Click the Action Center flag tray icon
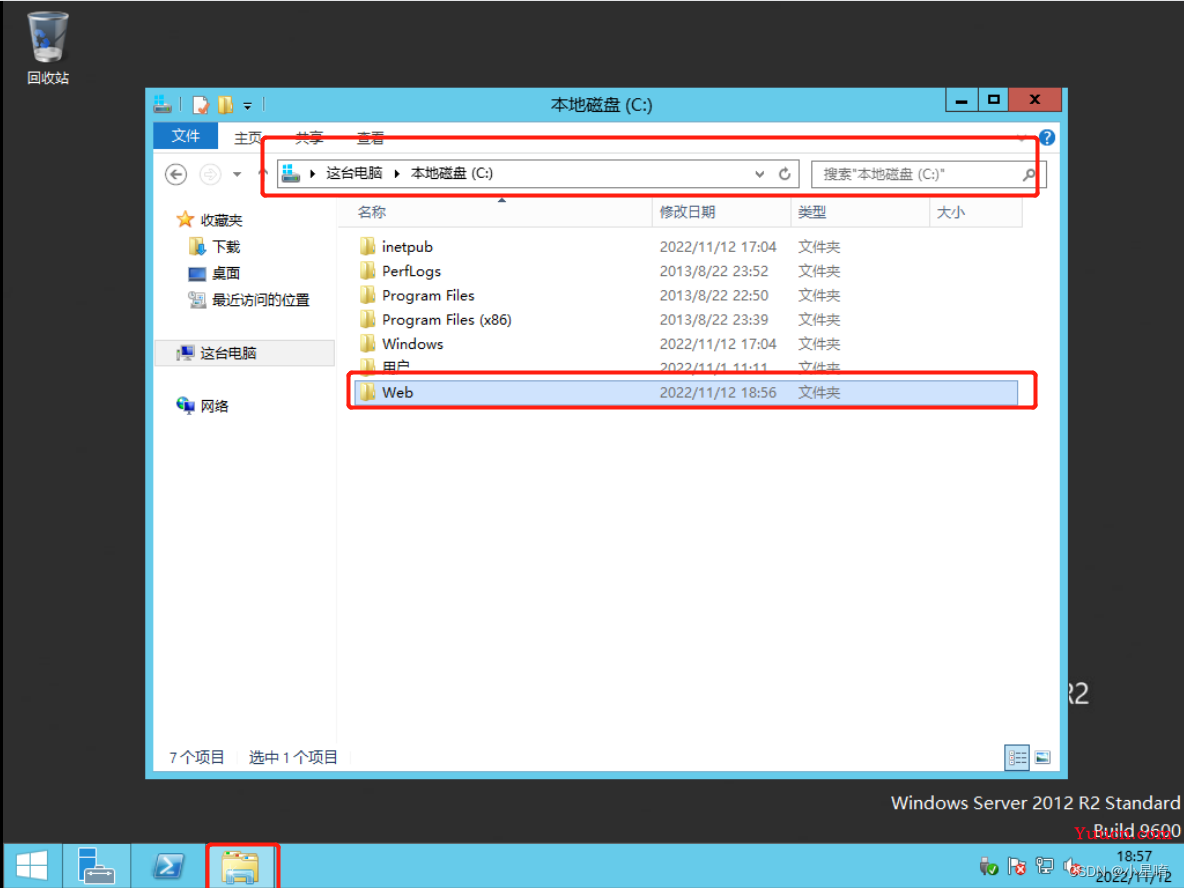The height and width of the screenshot is (888, 1184). (1017, 866)
